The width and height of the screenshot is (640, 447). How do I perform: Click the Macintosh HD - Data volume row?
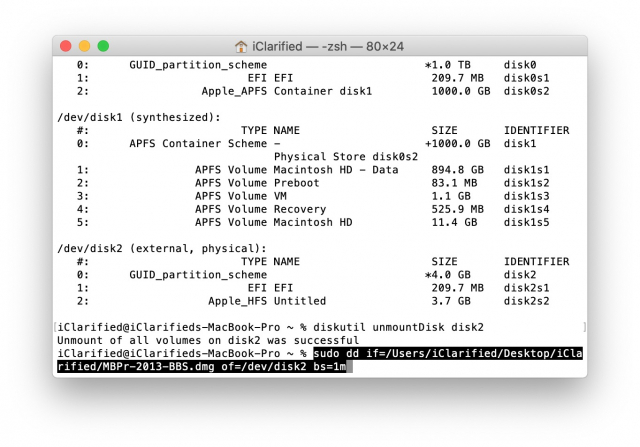tap(313, 170)
